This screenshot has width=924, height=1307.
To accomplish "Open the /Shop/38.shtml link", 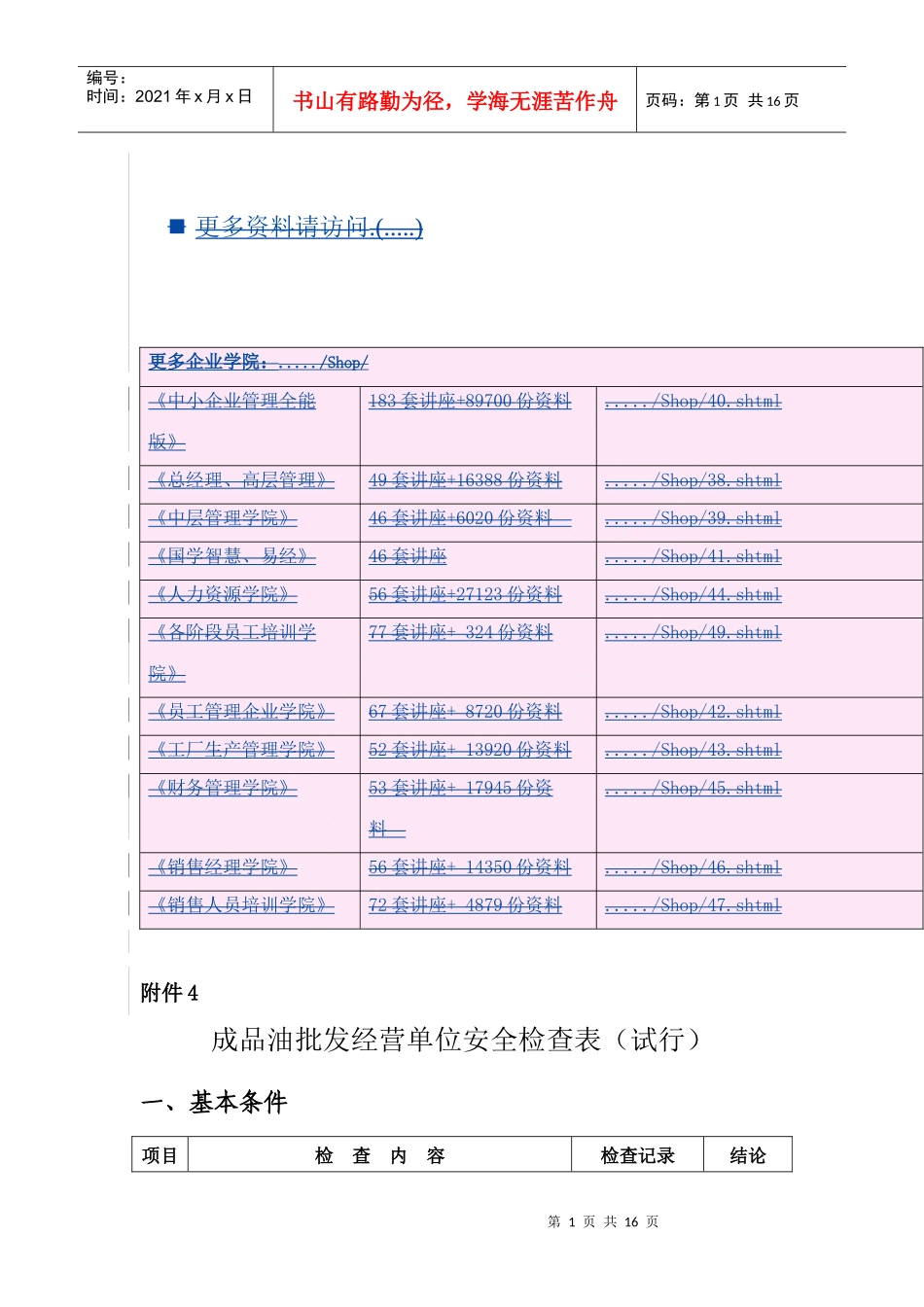I will [x=693, y=480].
